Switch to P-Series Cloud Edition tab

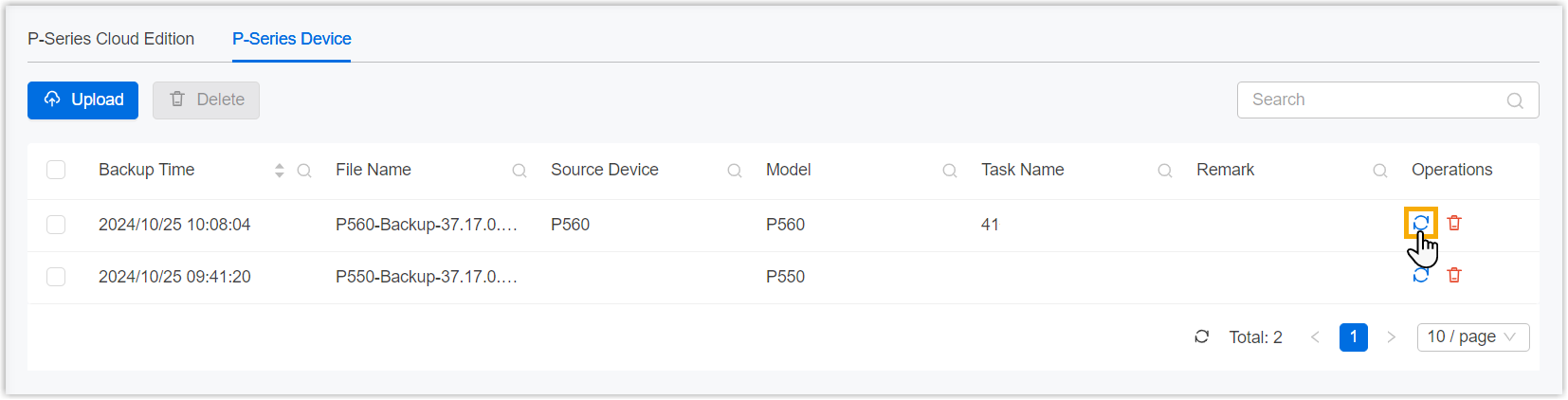tap(111, 39)
